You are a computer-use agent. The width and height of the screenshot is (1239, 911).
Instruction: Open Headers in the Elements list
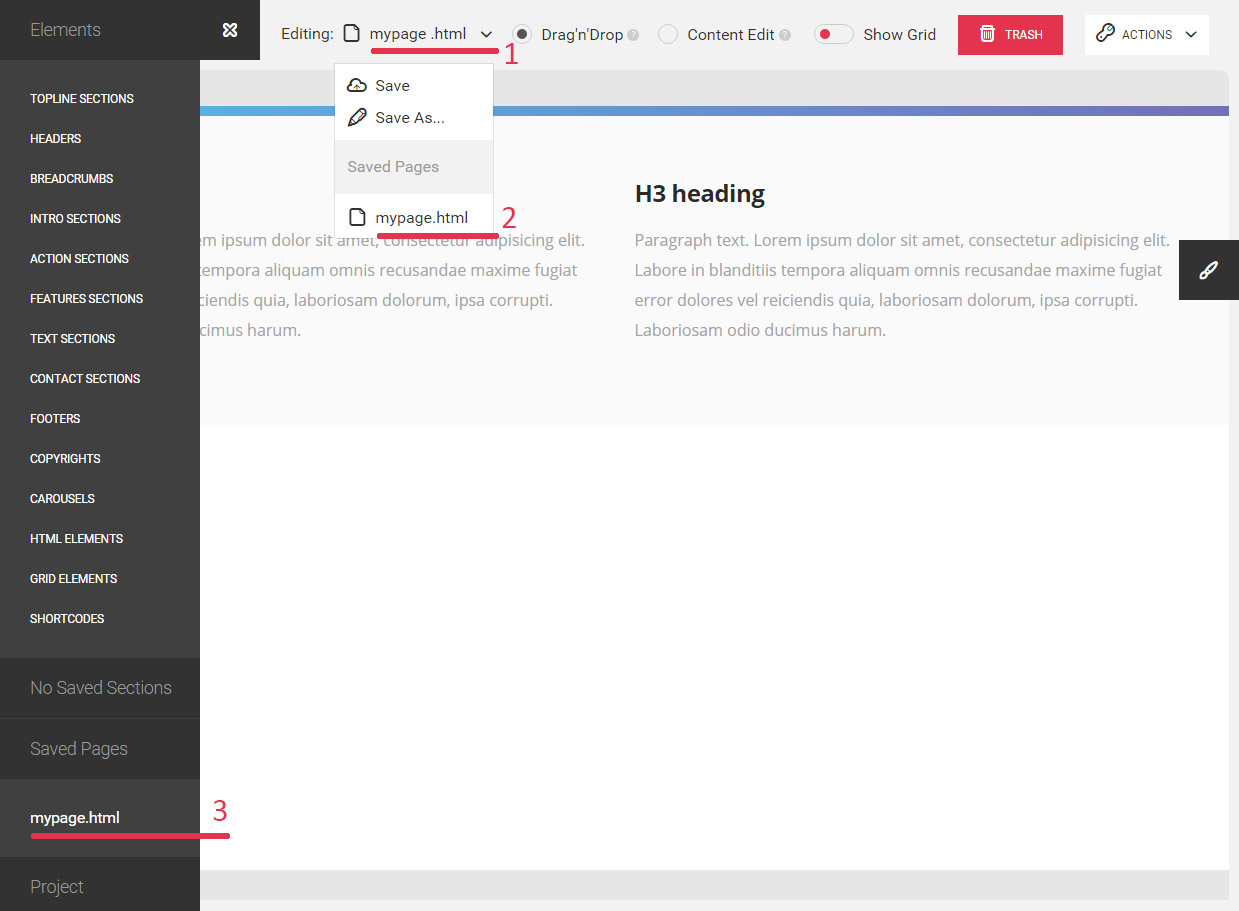[56, 139]
